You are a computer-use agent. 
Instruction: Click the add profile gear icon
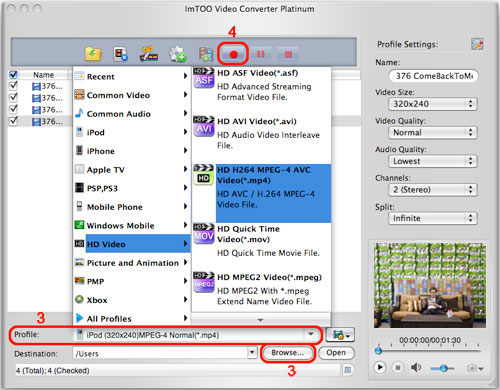pyautogui.click(x=177, y=54)
